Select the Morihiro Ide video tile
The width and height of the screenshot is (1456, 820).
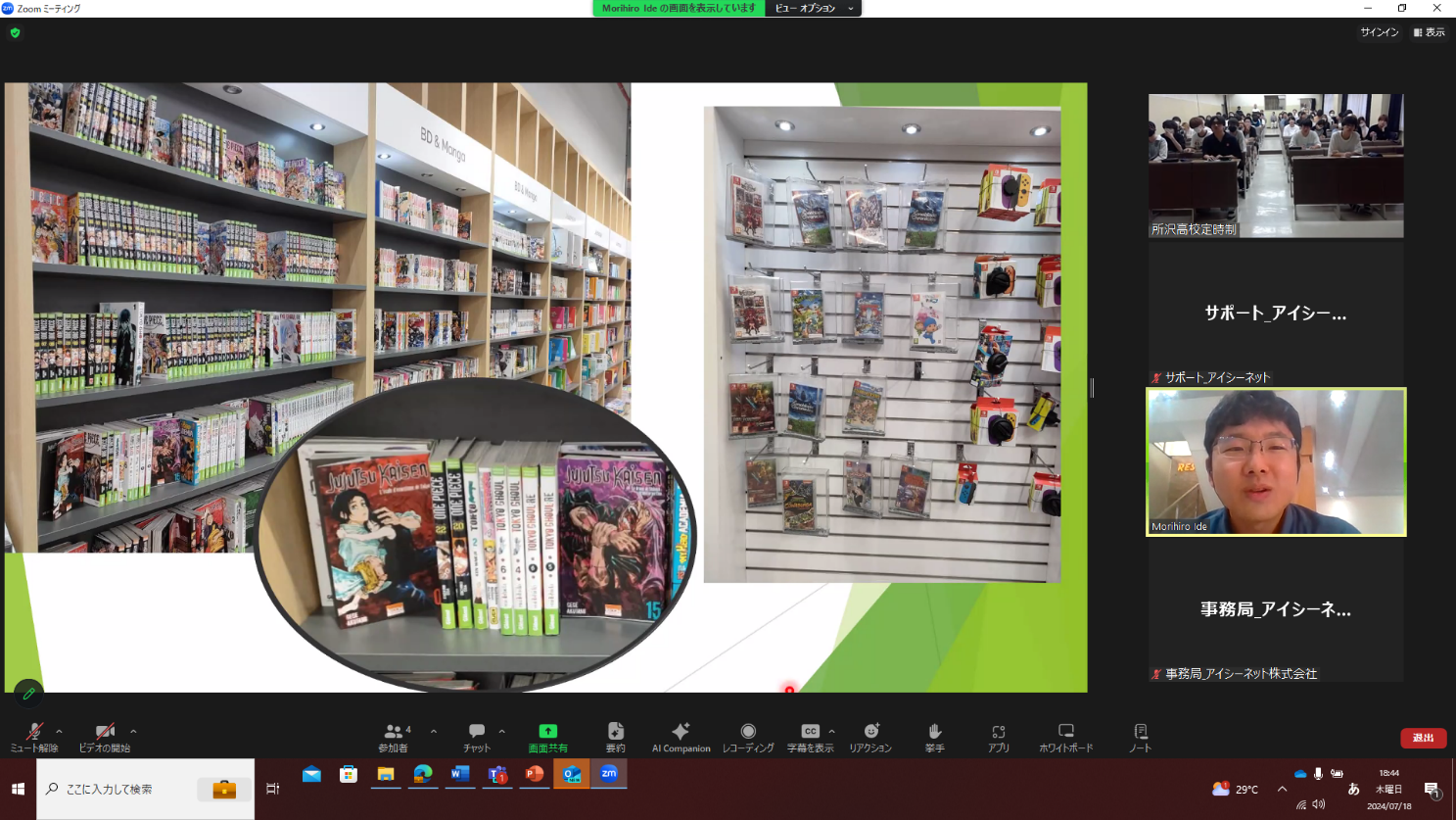pyautogui.click(x=1276, y=461)
